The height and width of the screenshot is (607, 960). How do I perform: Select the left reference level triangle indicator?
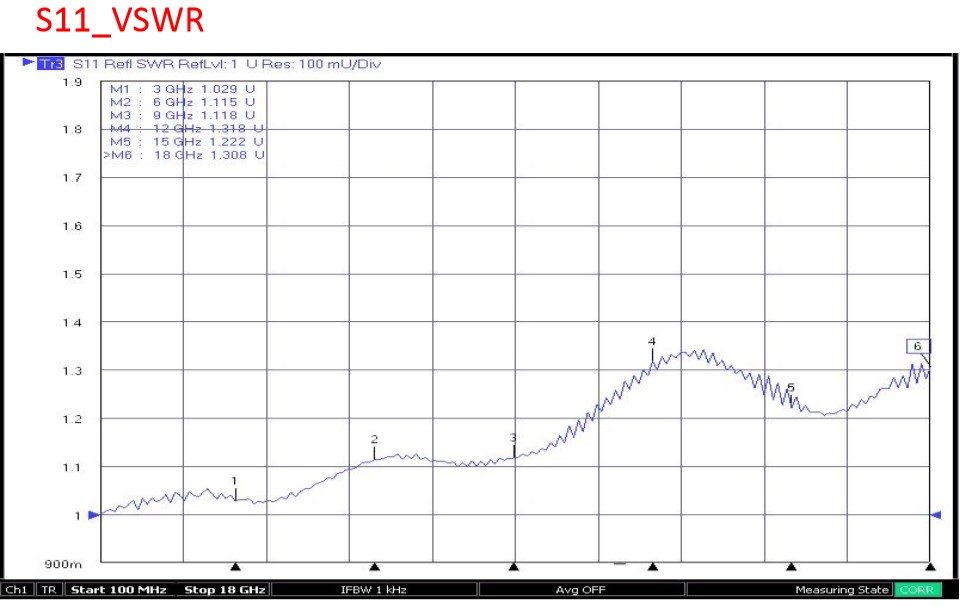(x=94, y=515)
